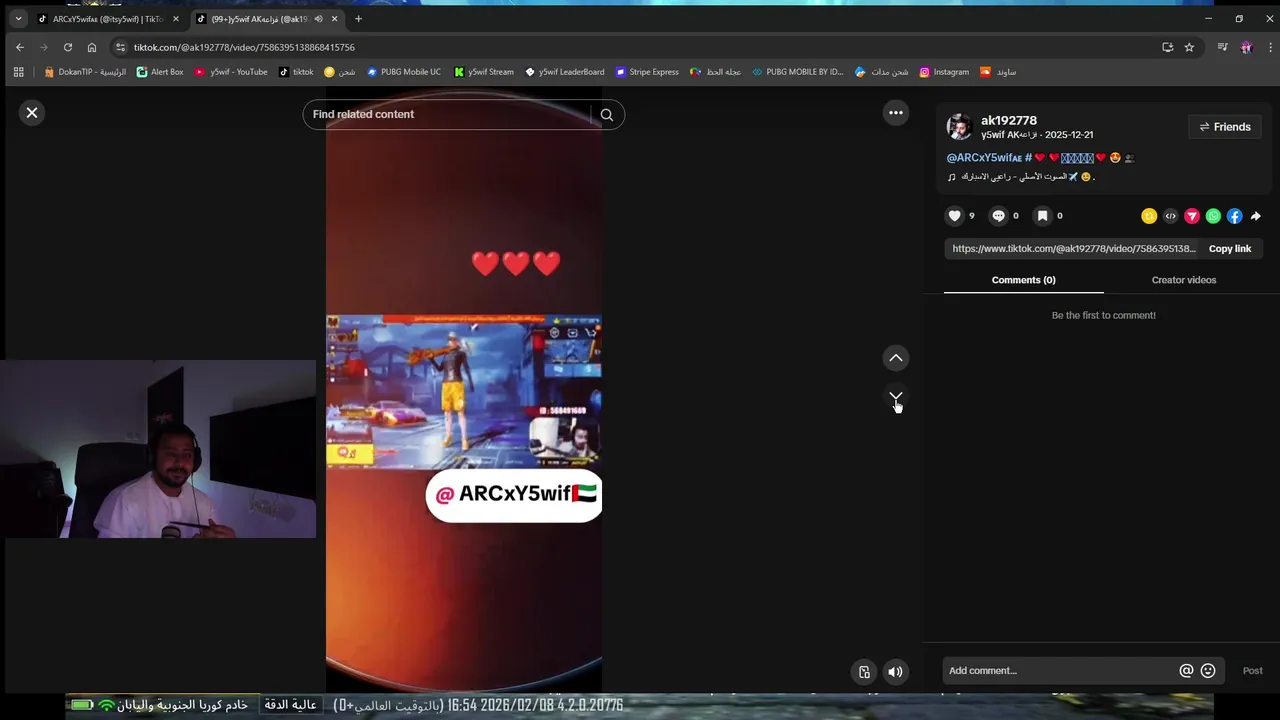Expand more share options with the arrow

(x=1256, y=216)
